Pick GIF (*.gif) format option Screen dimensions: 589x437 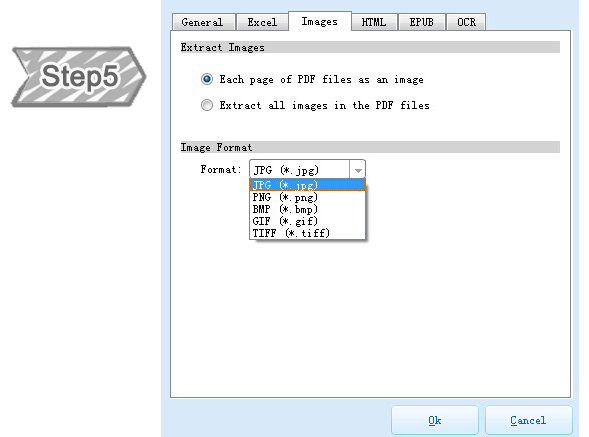(x=307, y=221)
